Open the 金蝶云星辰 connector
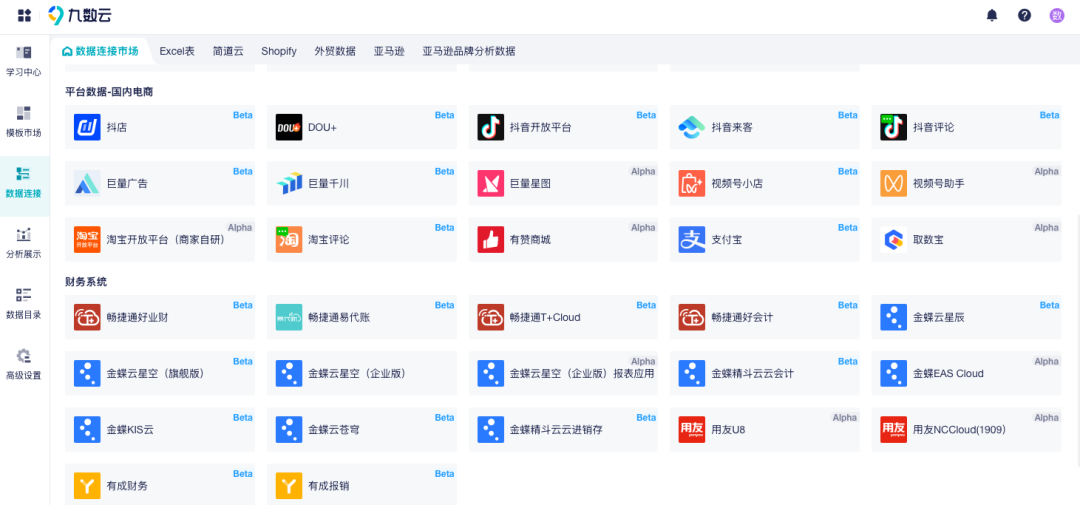The height and width of the screenshot is (505, 1080). pos(966,318)
